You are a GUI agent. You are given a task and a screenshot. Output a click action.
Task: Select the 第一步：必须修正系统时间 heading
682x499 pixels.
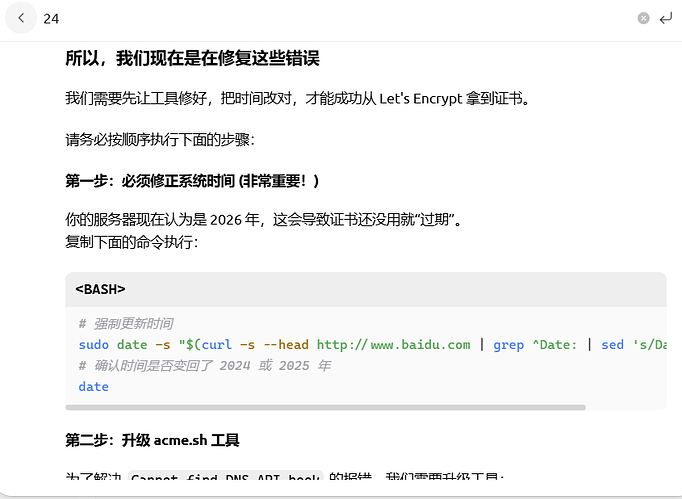192,181
